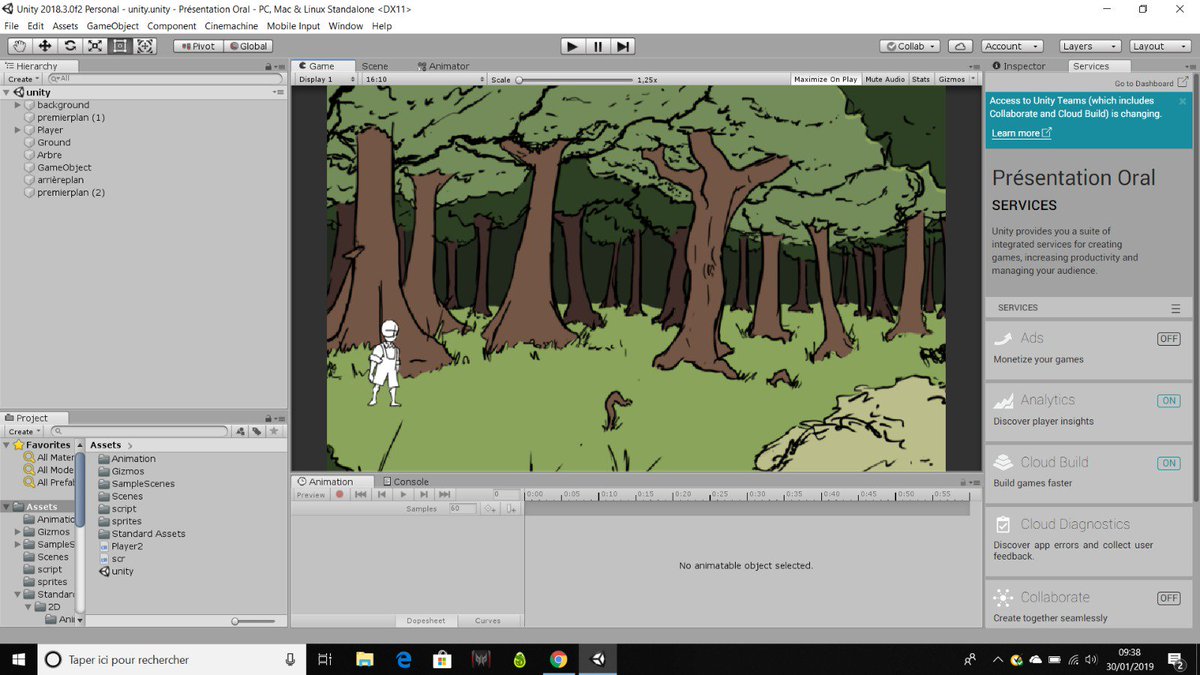Open the Gizmos dropdown arrow
The height and width of the screenshot is (675, 1200).
973,79
